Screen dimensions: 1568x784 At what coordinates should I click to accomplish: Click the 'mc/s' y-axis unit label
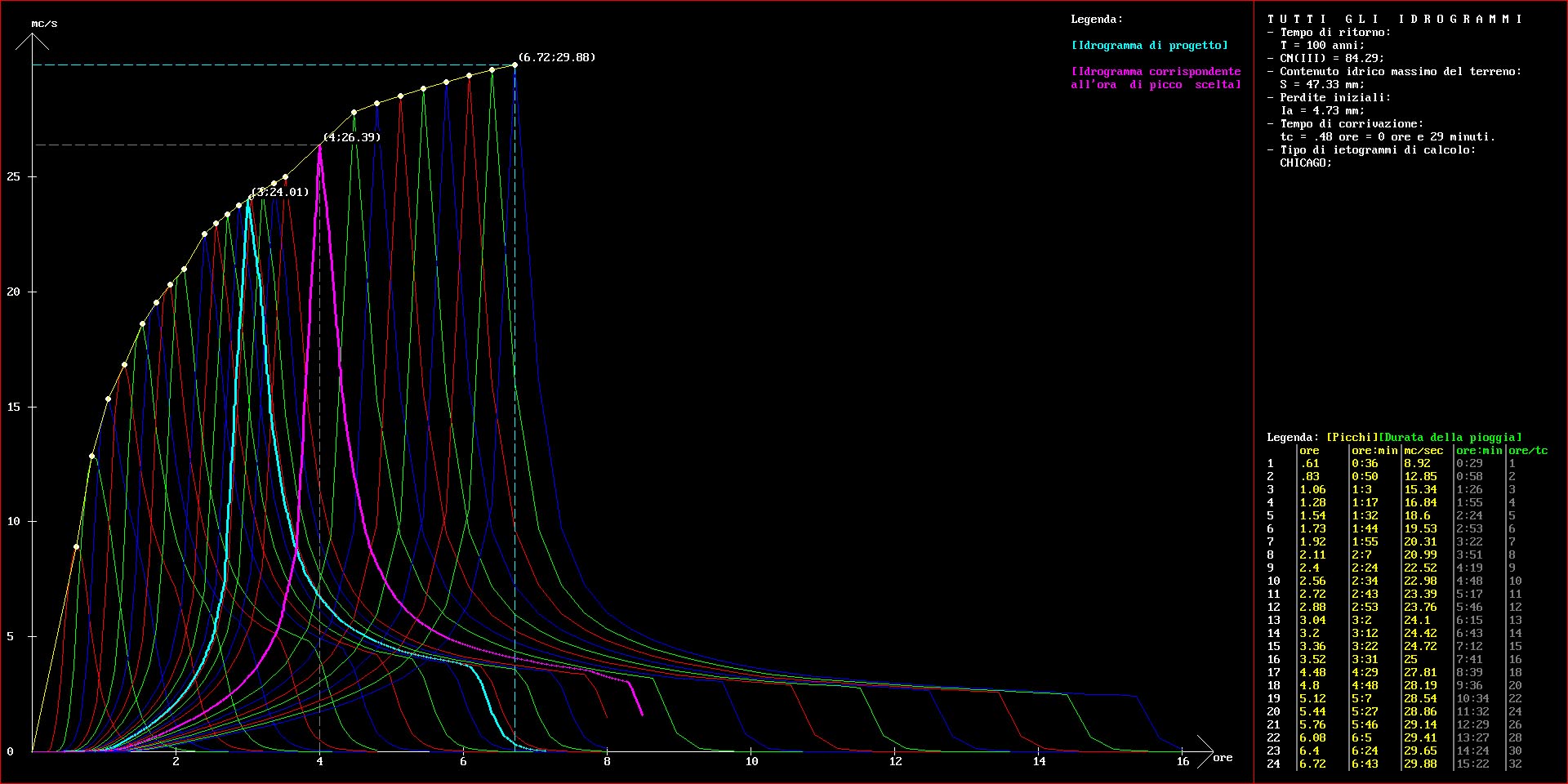click(x=44, y=23)
